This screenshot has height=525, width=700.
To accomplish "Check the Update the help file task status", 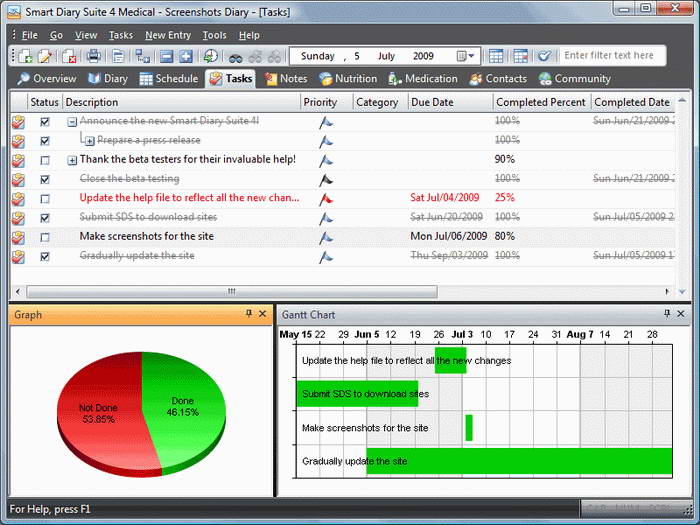I will 45,199.
